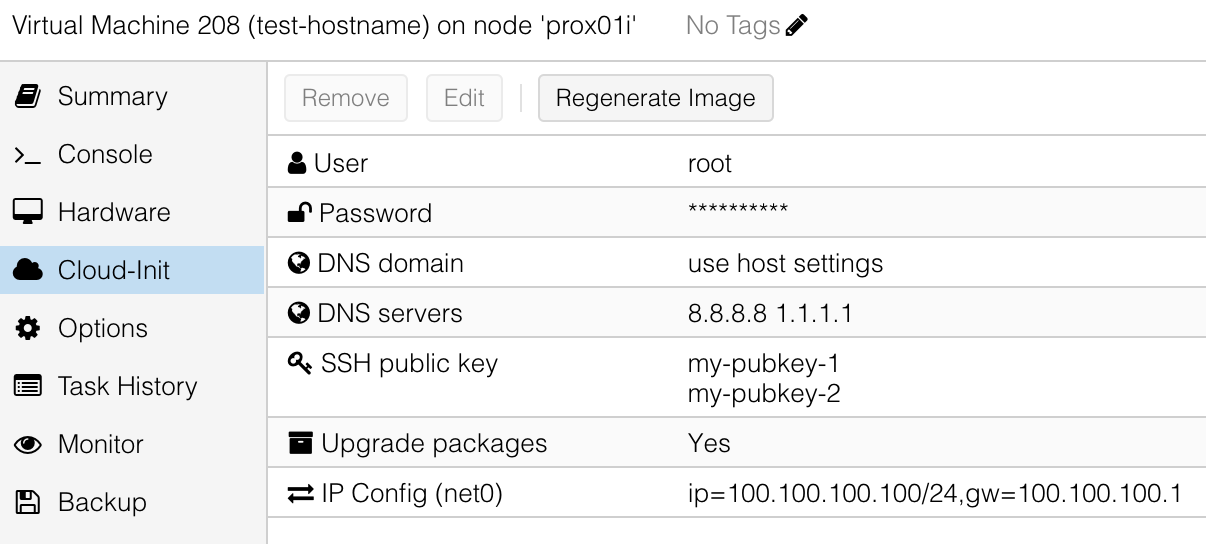Select the User root row

click(x=737, y=163)
